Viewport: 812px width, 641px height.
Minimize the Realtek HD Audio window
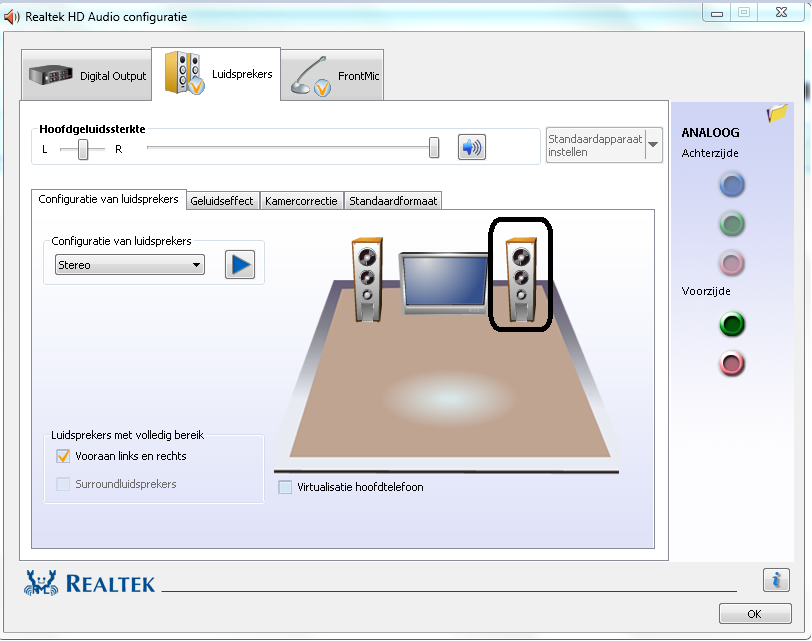point(717,12)
